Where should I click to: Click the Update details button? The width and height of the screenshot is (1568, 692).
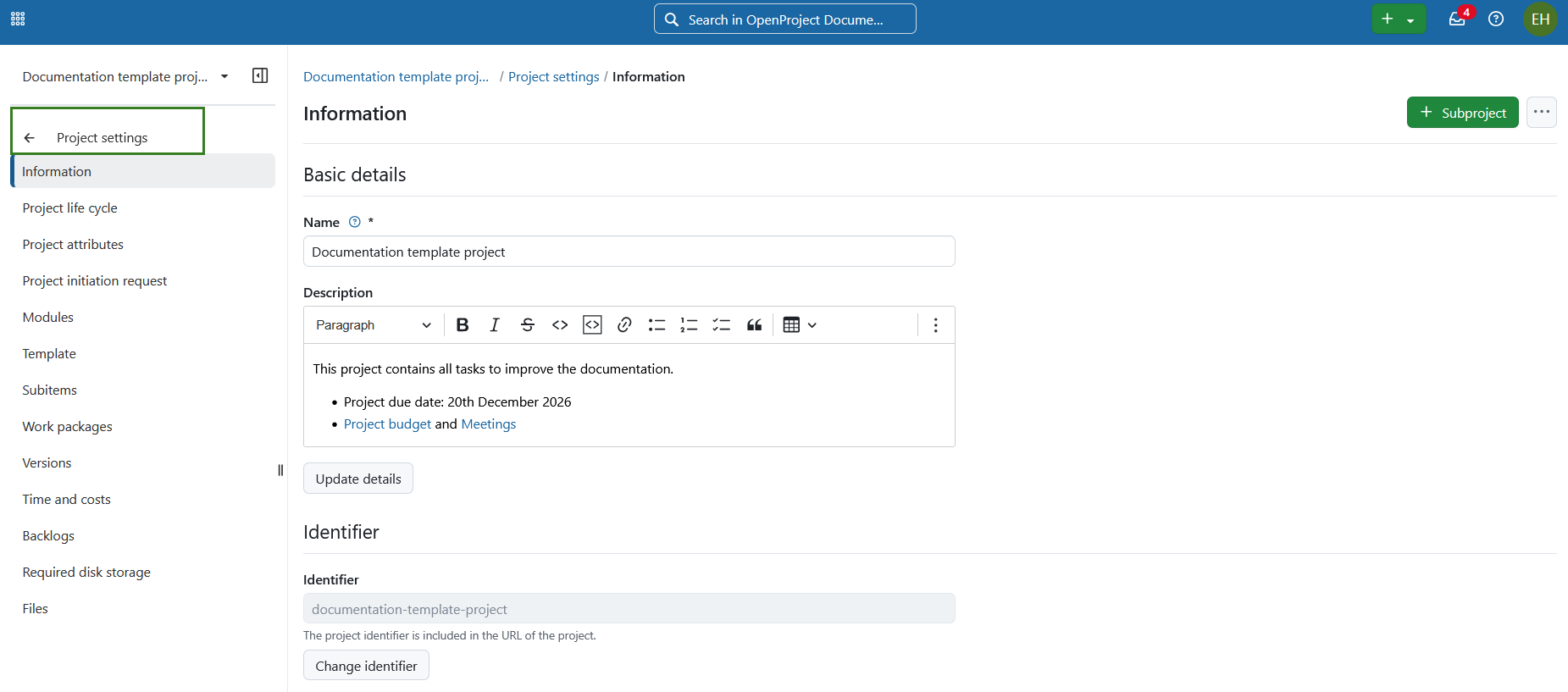[x=358, y=479]
